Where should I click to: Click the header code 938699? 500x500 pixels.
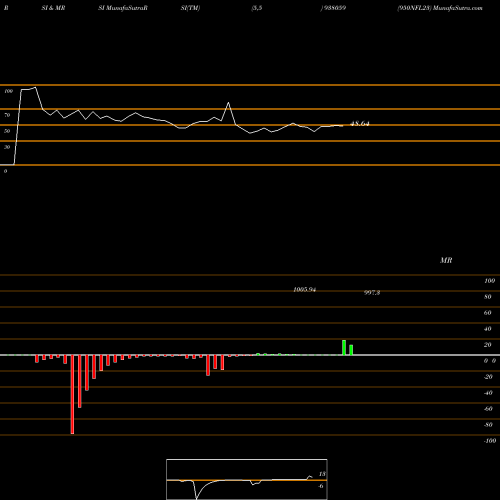click(334, 8)
